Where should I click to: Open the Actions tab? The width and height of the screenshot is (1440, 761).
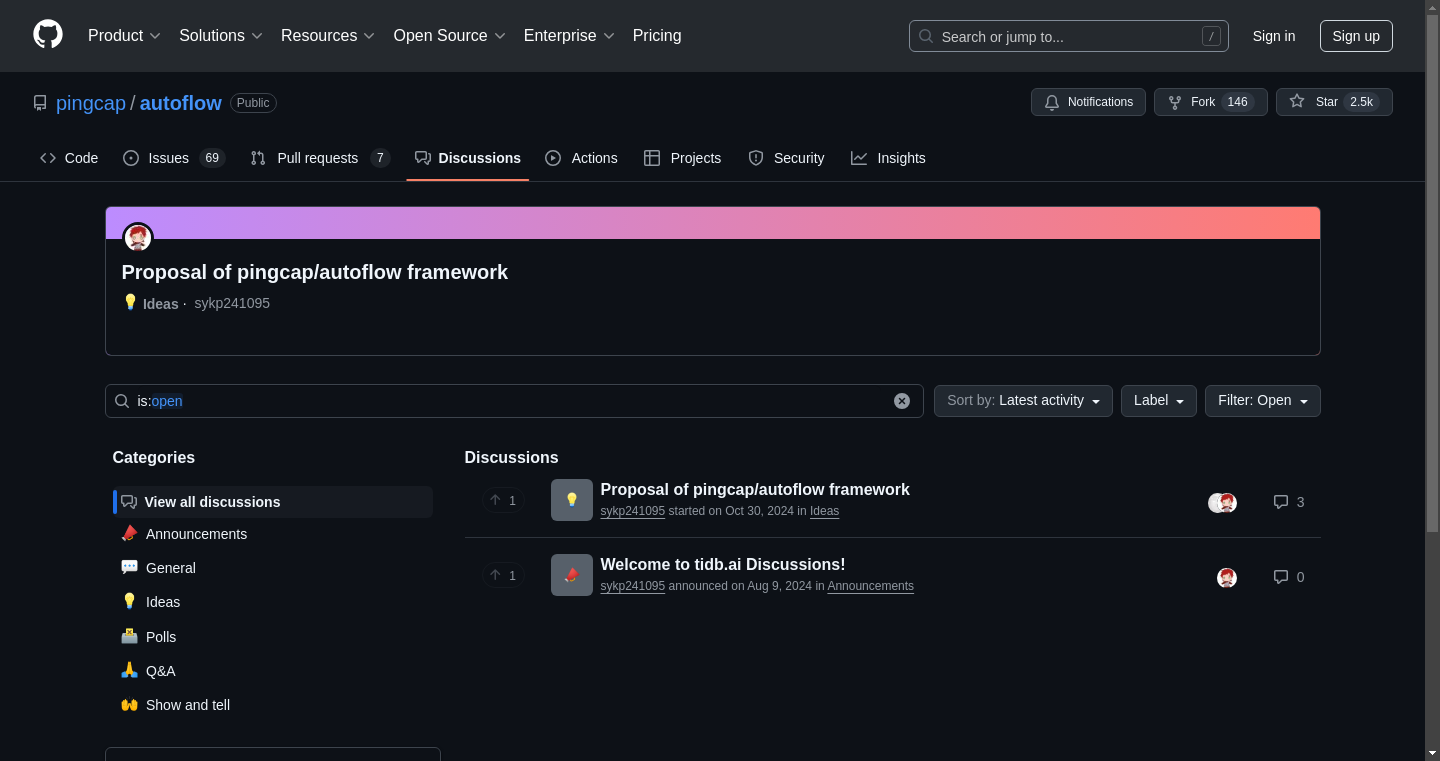point(581,158)
